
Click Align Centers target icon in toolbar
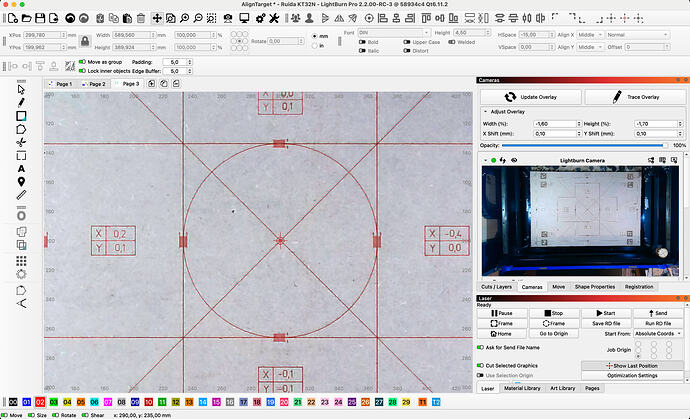click(x=369, y=18)
